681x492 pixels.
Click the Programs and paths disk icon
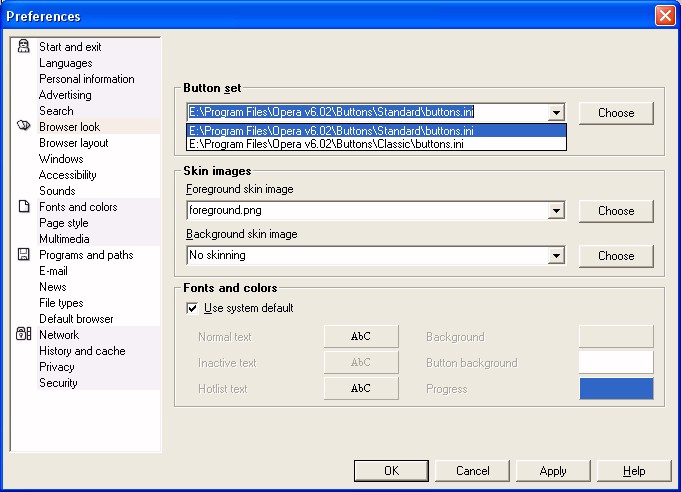pyautogui.click(x=24, y=255)
